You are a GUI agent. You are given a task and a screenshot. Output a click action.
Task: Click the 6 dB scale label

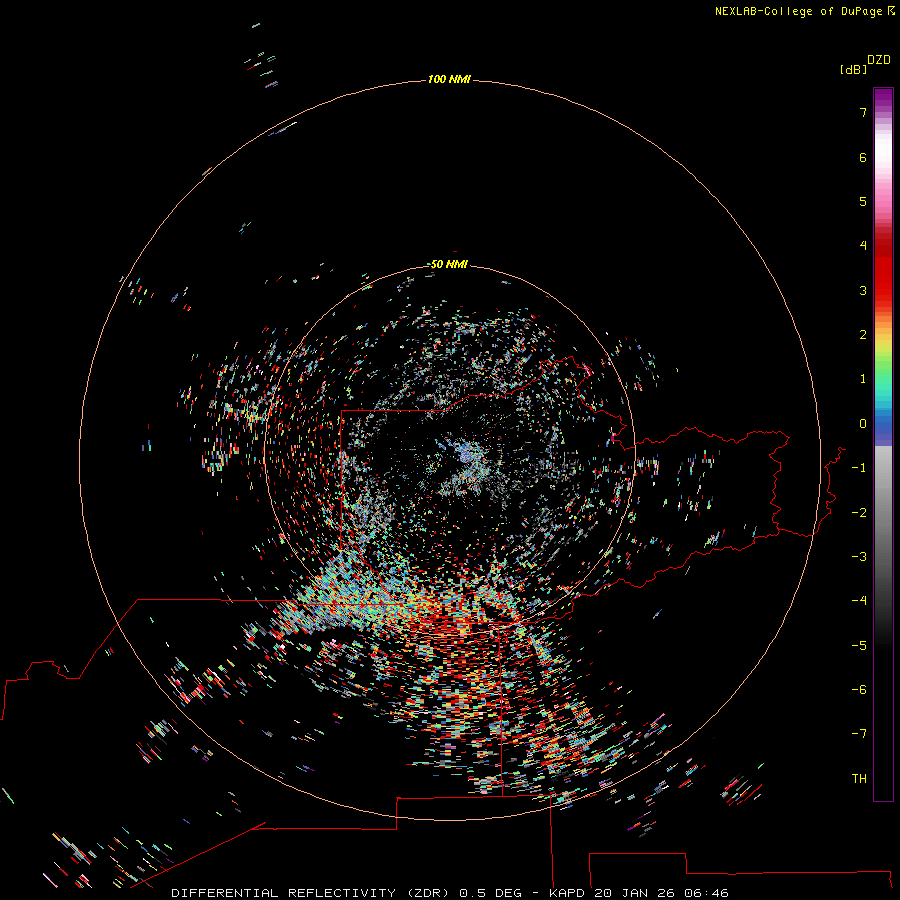[863, 157]
